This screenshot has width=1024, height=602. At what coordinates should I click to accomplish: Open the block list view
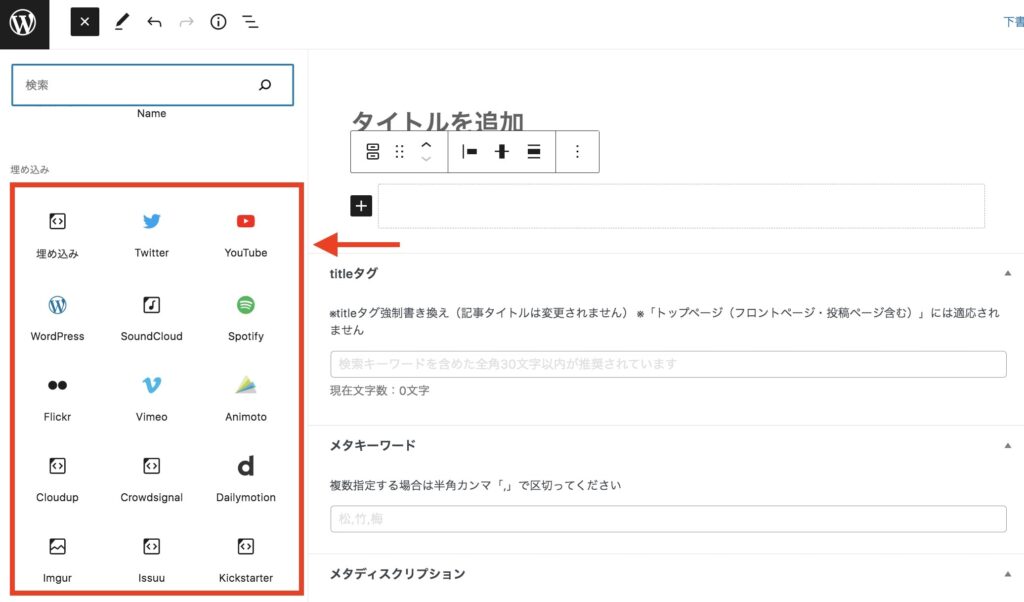250,22
